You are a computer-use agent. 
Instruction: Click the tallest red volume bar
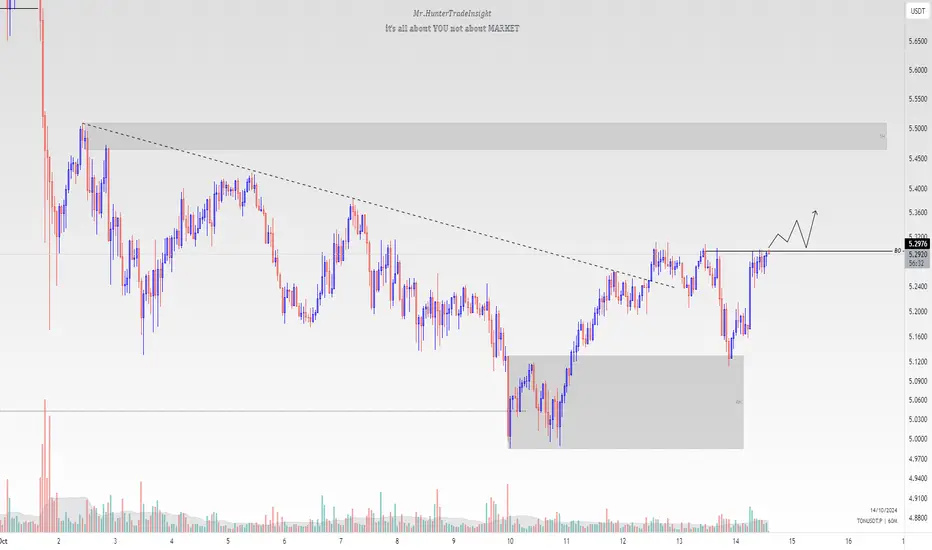[x=45, y=466]
